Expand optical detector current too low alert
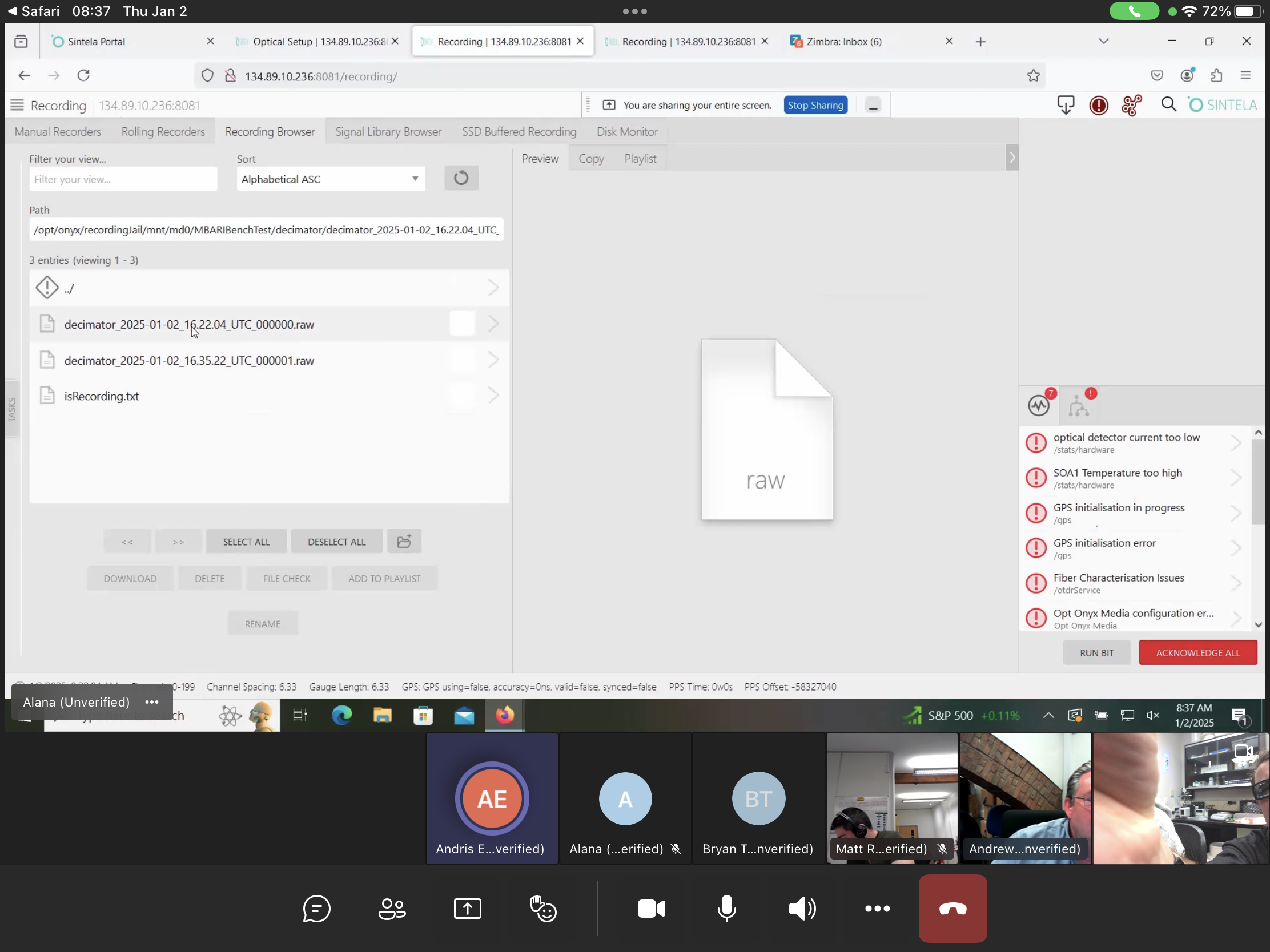This screenshot has height=952, width=1270. click(x=1236, y=442)
